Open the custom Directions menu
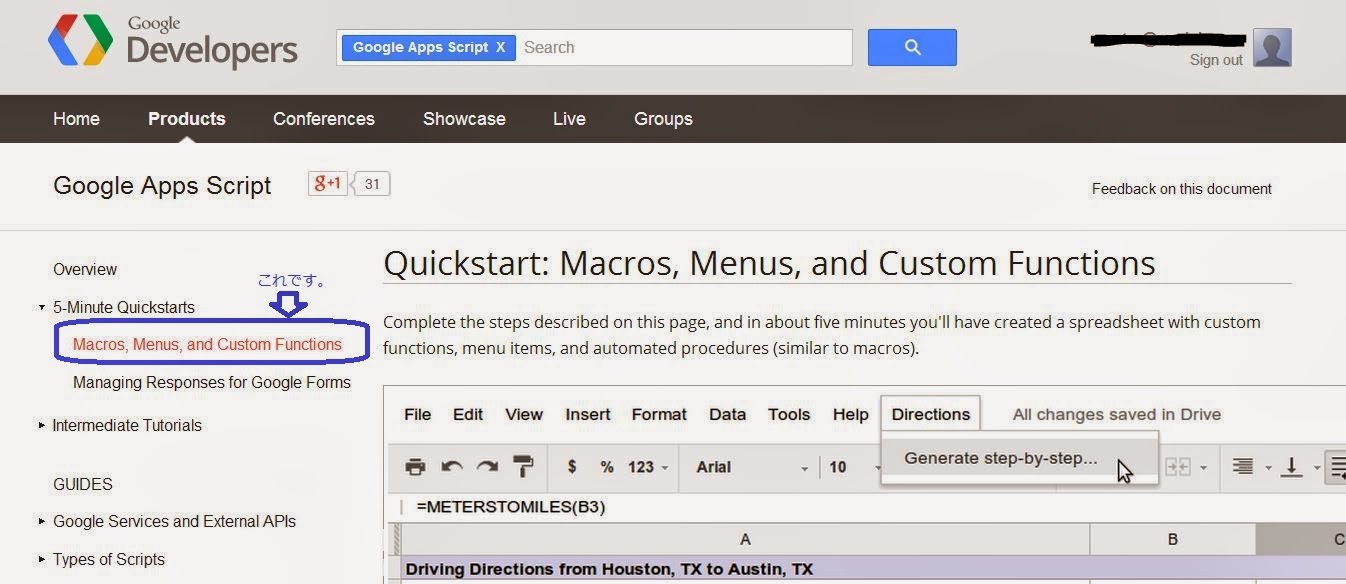This screenshot has width=1346, height=584. click(x=931, y=414)
